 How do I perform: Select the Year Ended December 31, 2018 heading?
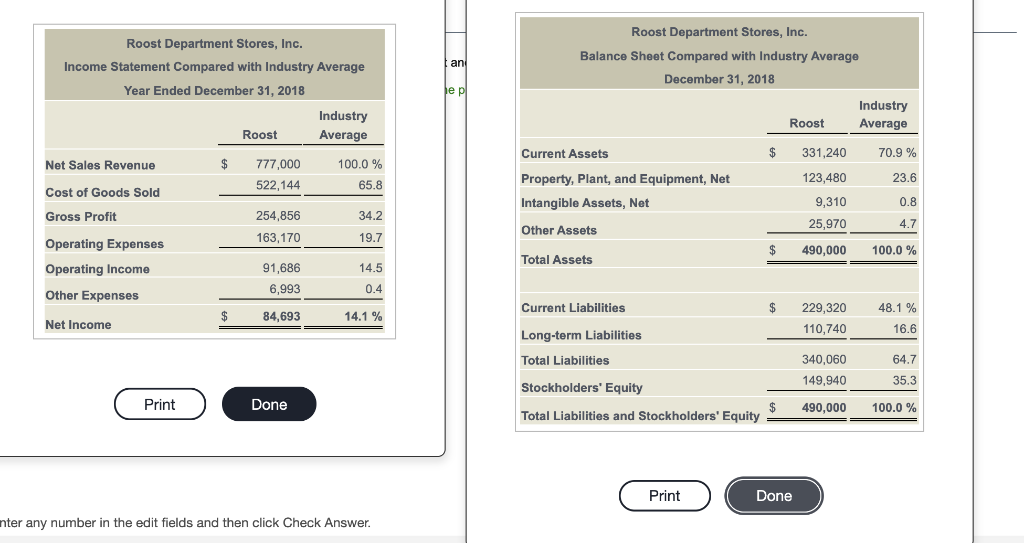(214, 90)
